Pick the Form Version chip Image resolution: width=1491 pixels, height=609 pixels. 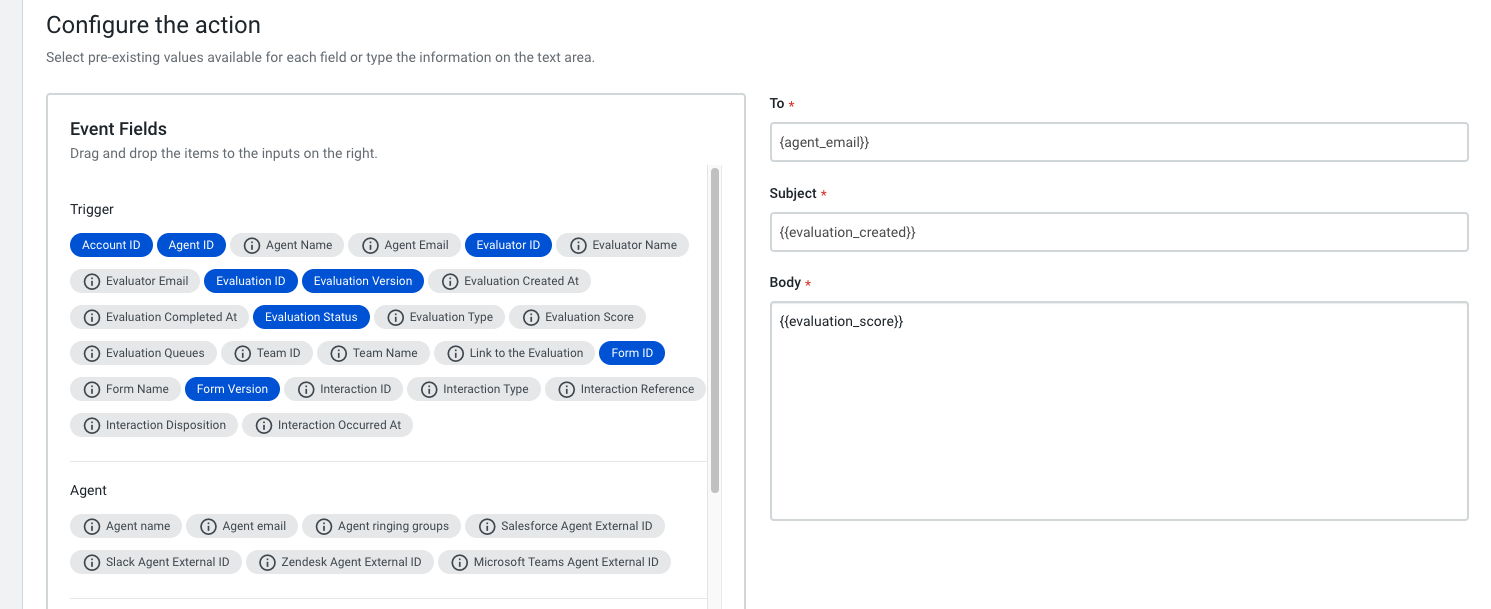pos(232,389)
